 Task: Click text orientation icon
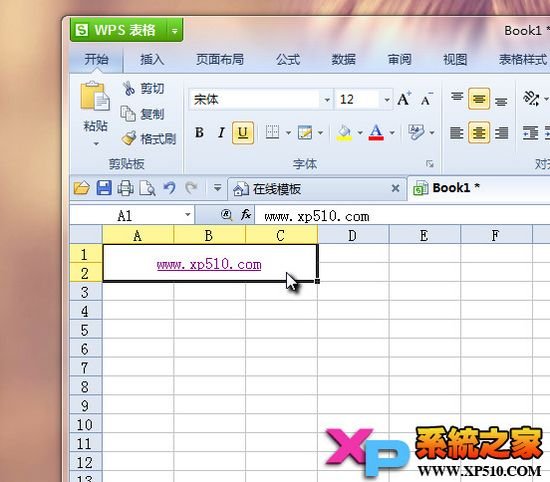pyautogui.click(x=531, y=99)
